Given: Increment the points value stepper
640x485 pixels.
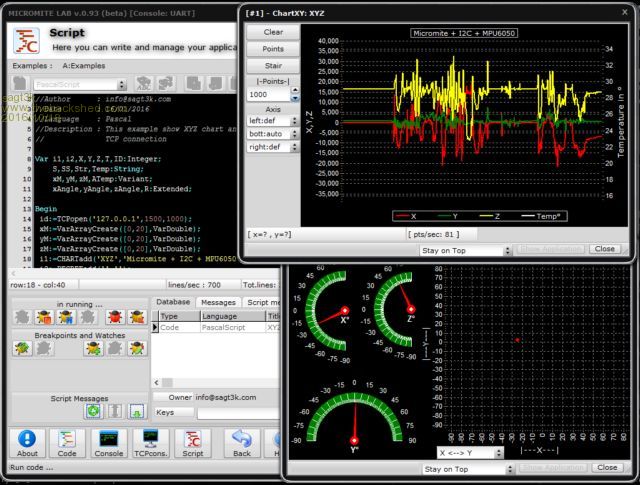Looking at the screenshot, I should click(295, 89).
